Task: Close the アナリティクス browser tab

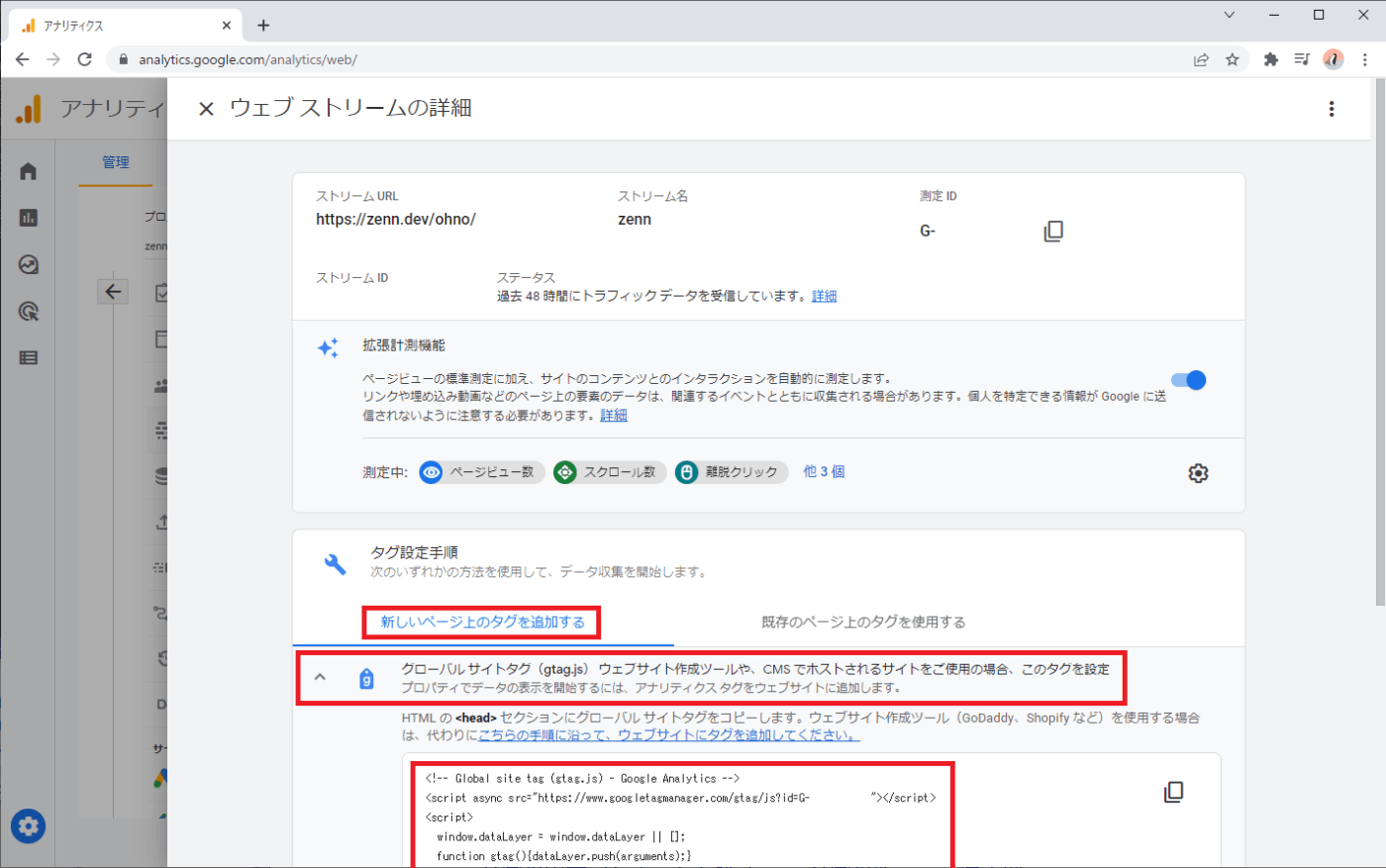Action: coord(227,25)
